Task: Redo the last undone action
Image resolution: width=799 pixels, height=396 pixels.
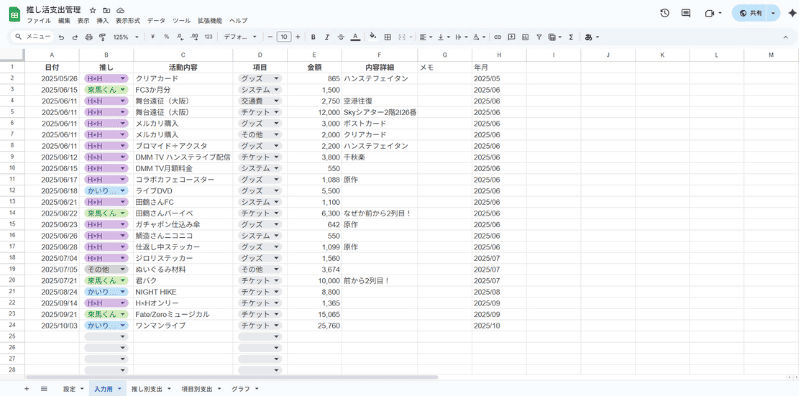Action: pos(75,37)
